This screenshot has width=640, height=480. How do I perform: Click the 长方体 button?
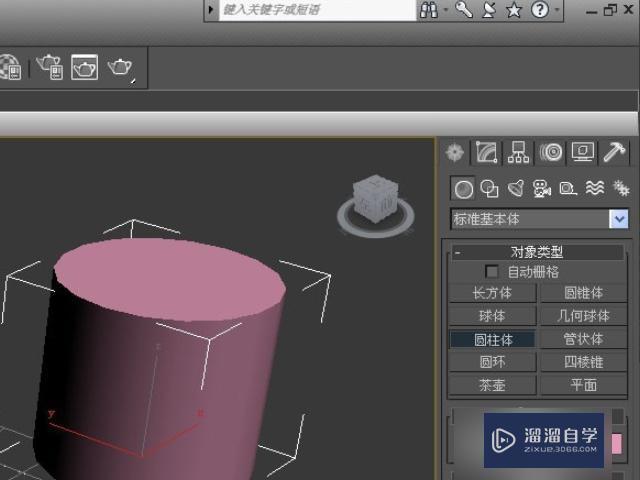pyautogui.click(x=492, y=293)
